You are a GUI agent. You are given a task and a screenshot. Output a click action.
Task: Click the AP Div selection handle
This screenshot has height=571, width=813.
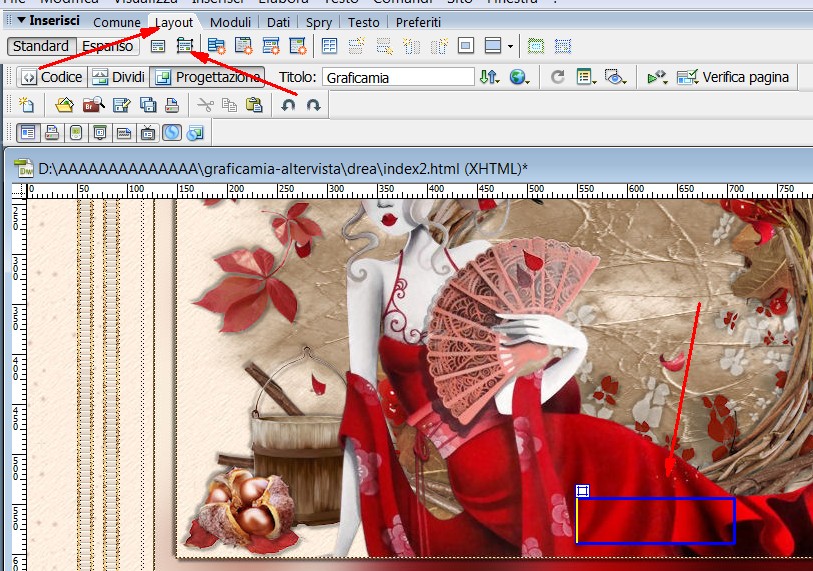[x=582, y=491]
